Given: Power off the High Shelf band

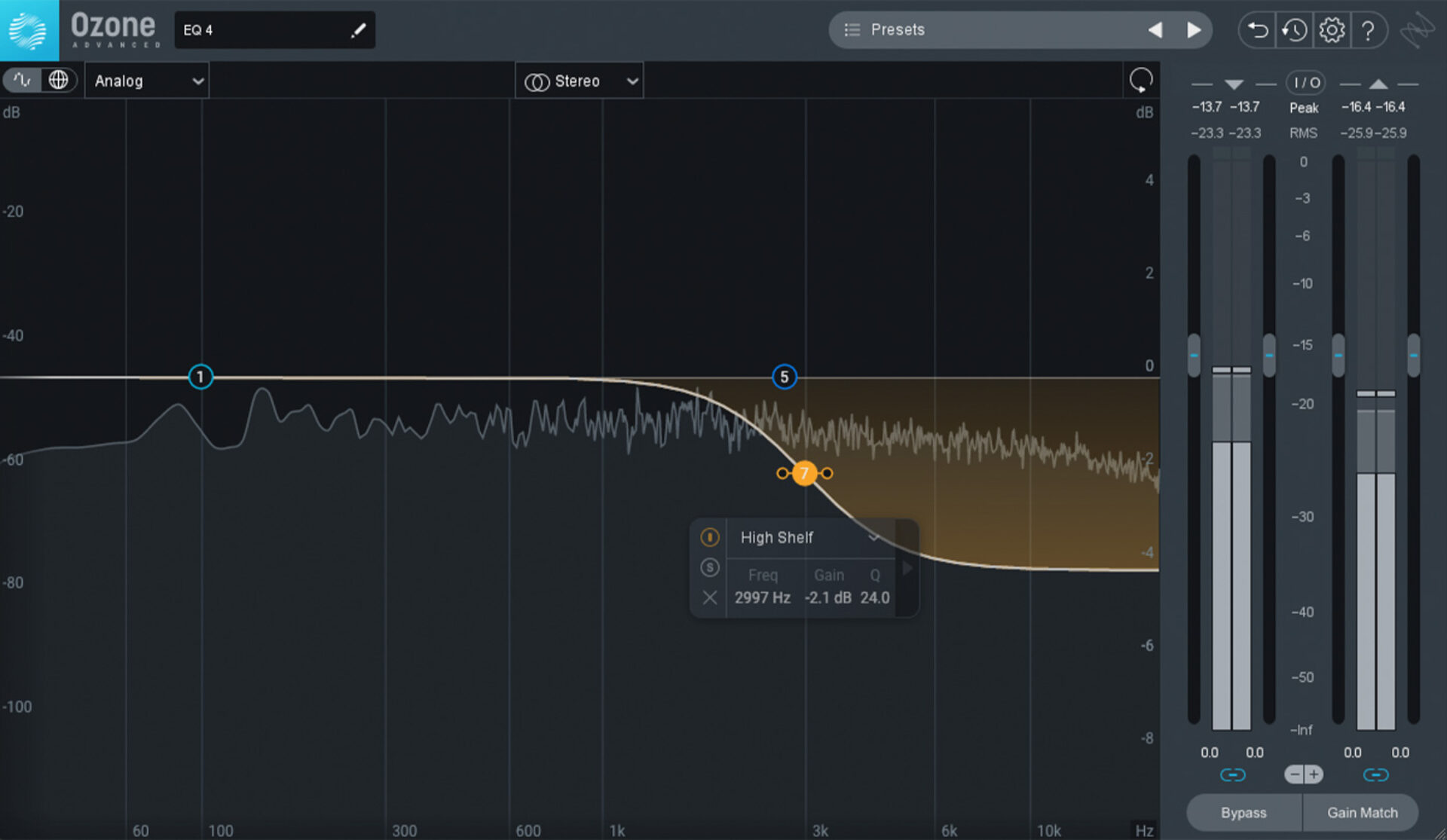Looking at the screenshot, I should pos(709,537).
